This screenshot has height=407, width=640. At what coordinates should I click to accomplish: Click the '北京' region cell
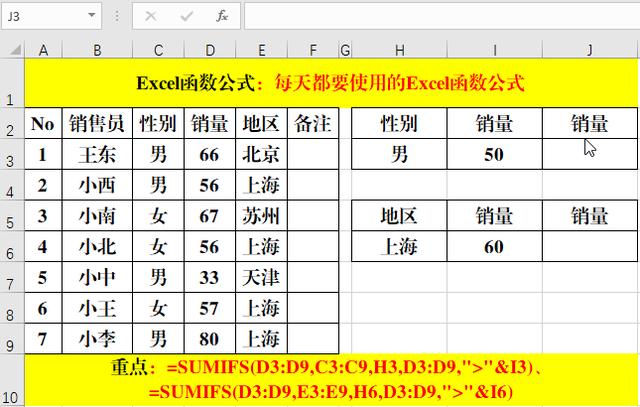pyautogui.click(x=262, y=154)
